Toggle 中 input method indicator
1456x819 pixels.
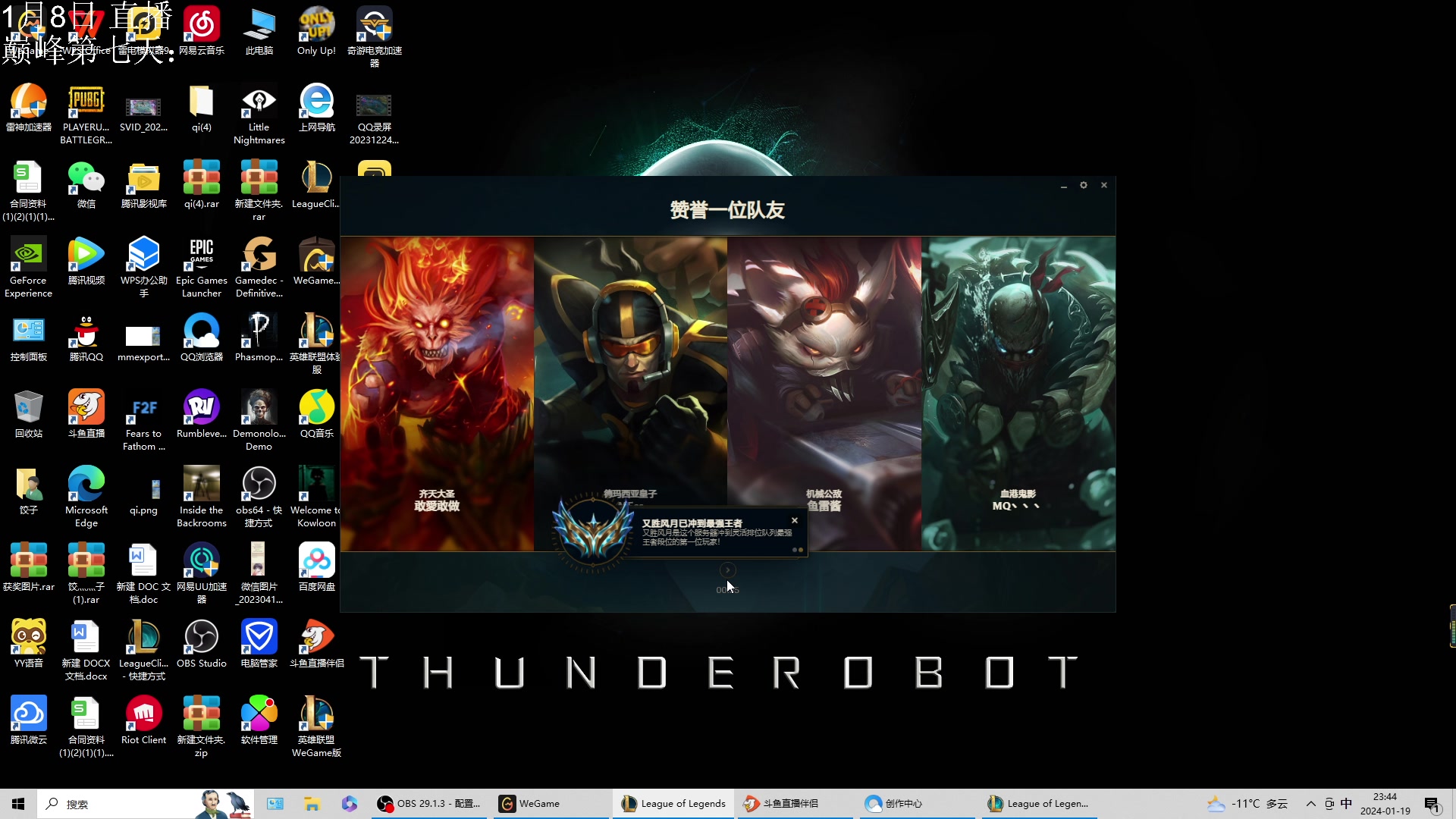1346,804
